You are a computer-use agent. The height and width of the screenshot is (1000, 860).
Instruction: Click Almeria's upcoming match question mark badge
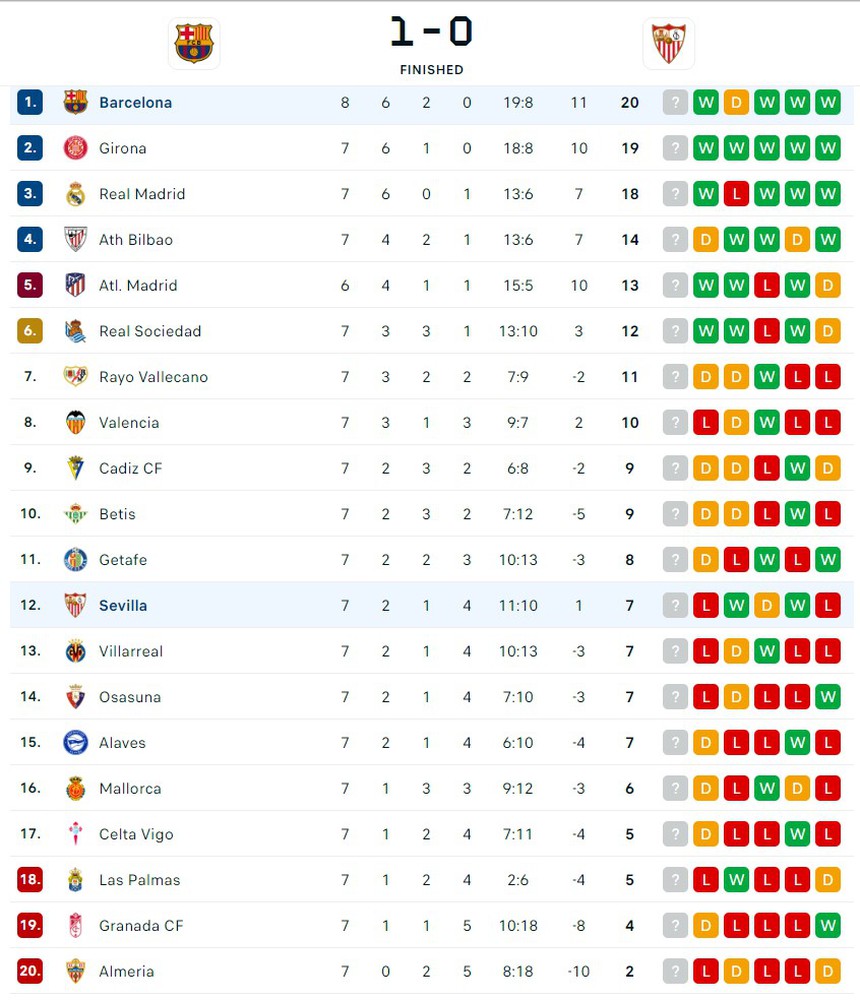coord(676,971)
